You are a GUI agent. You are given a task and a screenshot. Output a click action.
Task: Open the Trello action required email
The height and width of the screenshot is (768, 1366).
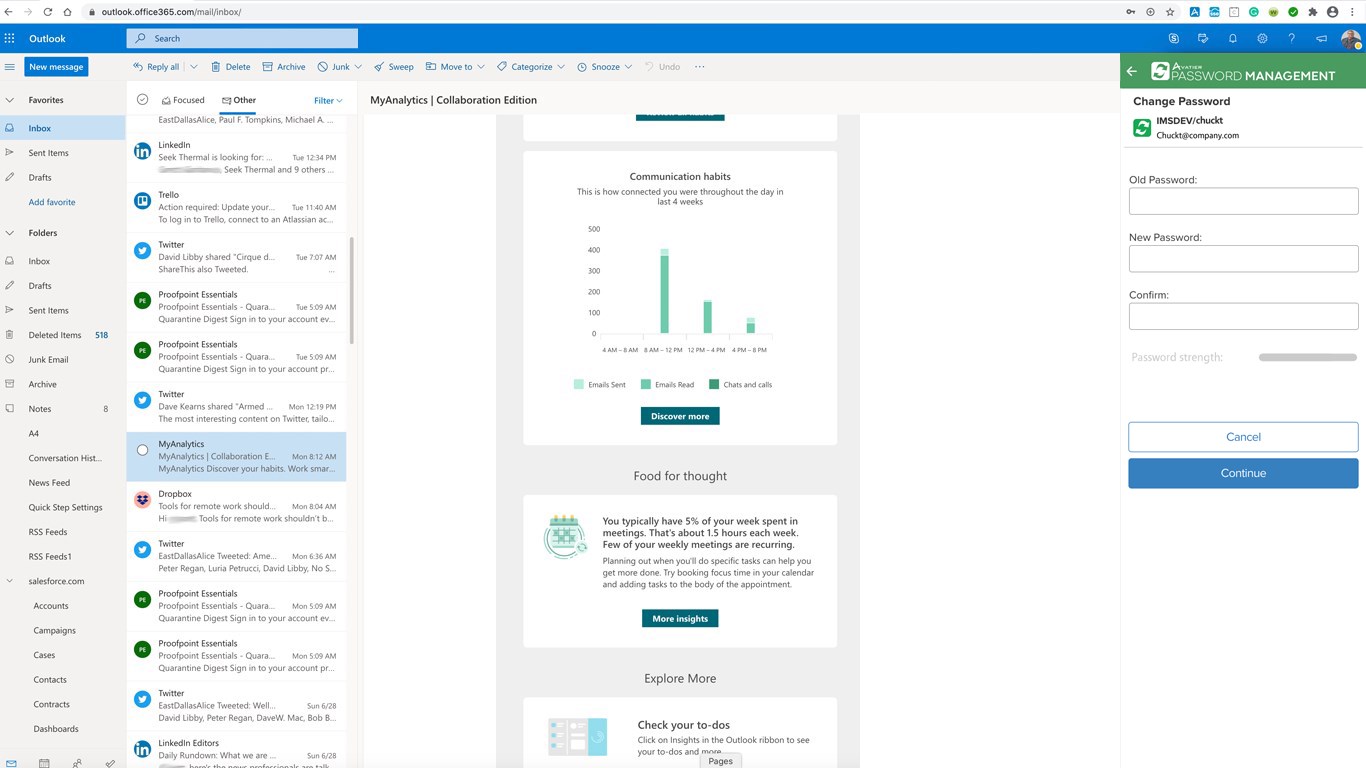coord(237,207)
